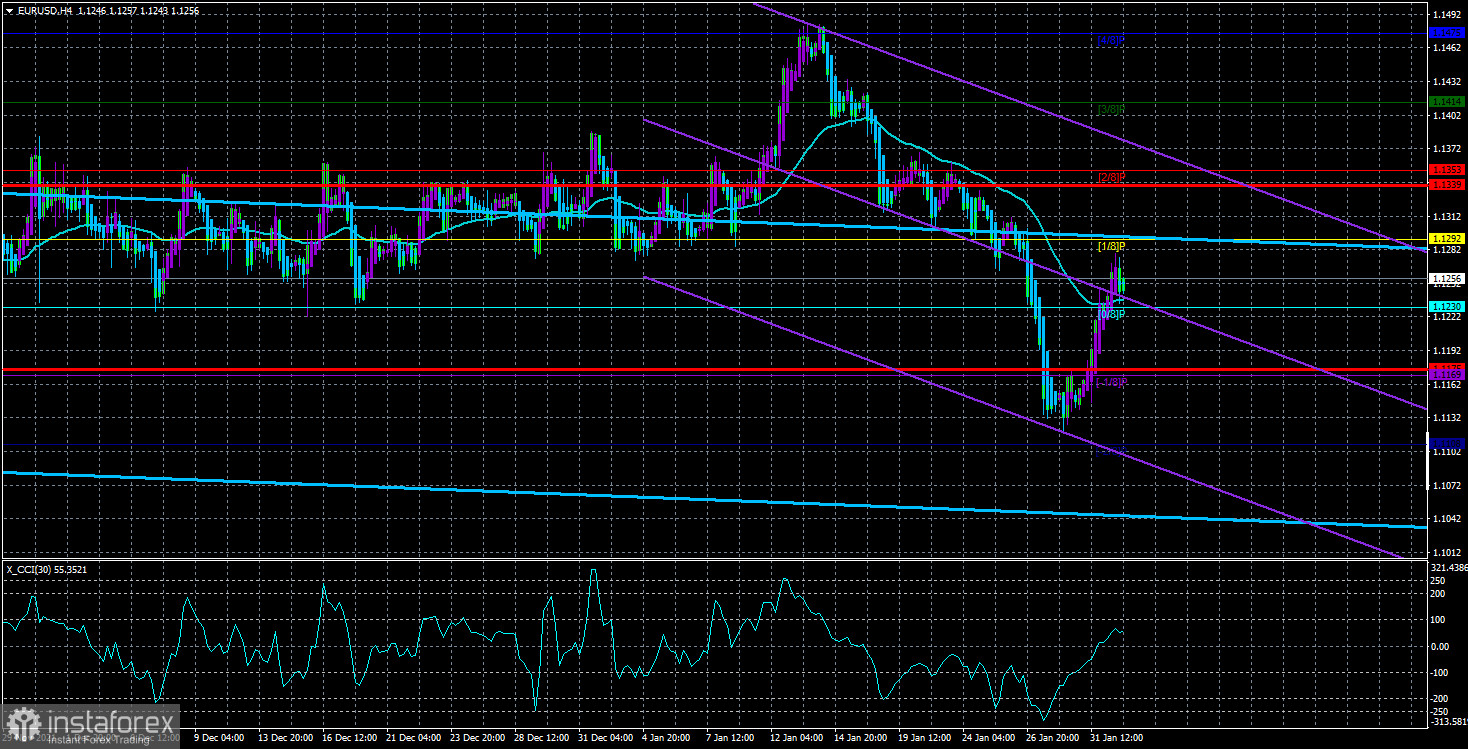Click the 1.1222 price axis value
Viewport: 1468px width, 749px height.
pos(1447,318)
